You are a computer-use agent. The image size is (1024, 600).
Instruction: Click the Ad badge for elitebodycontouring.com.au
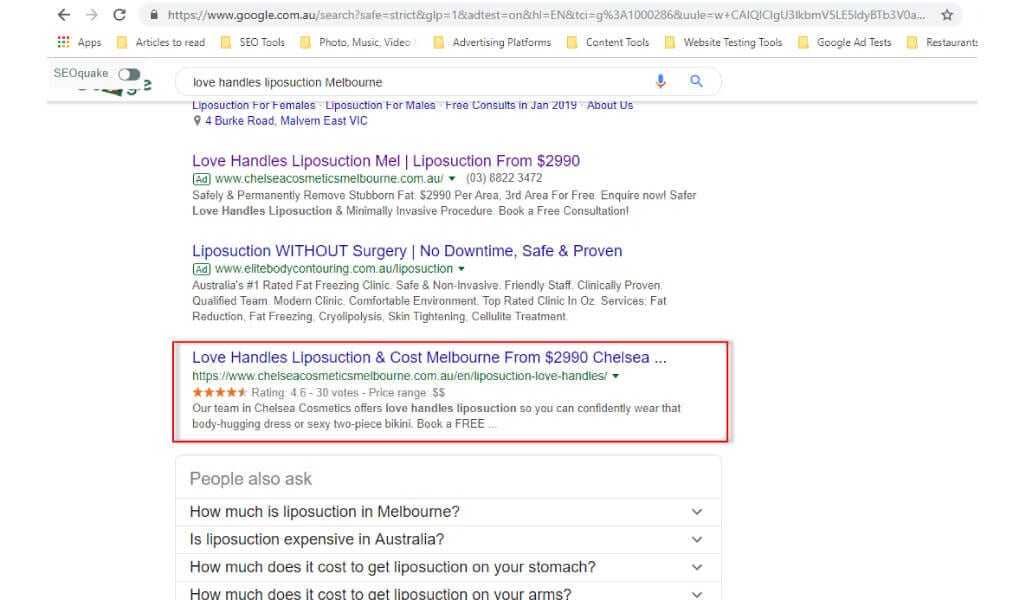pyautogui.click(x=201, y=269)
